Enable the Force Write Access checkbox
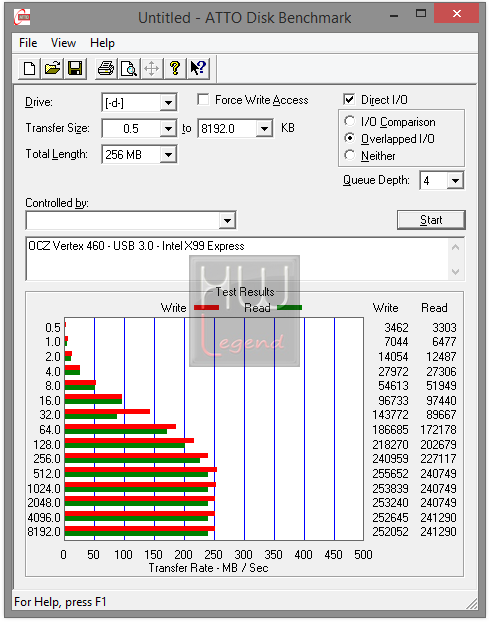 tap(203, 99)
